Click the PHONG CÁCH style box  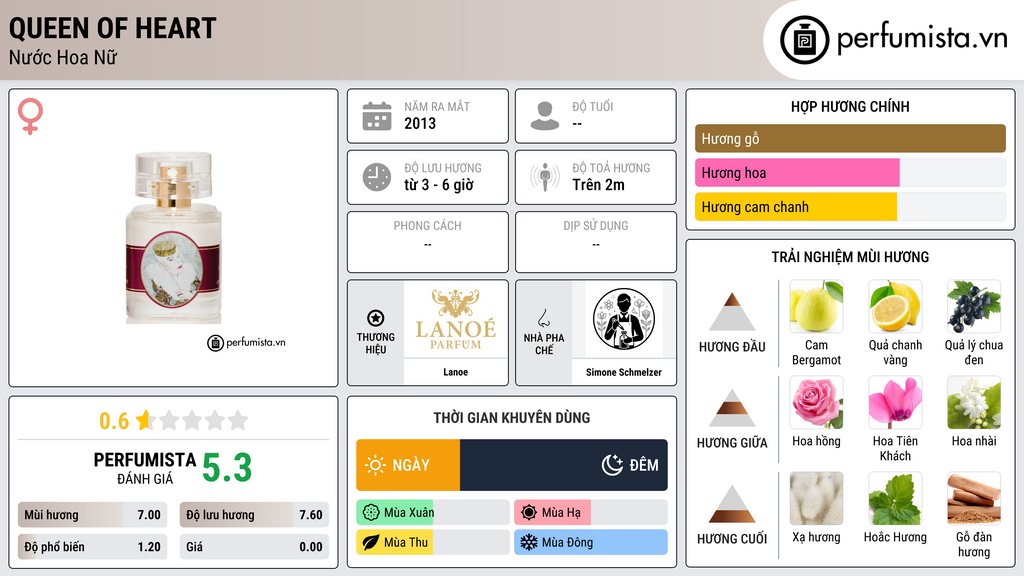[x=428, y=242]
